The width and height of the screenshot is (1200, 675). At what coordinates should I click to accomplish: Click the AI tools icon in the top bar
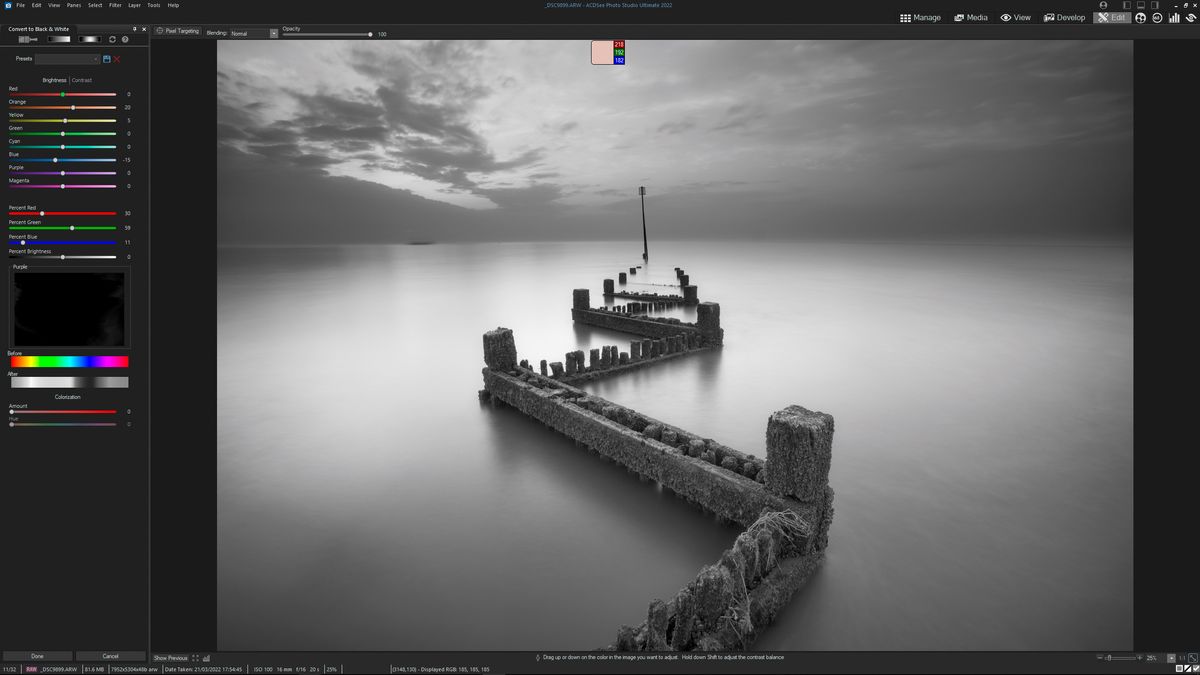[1157, 18]
